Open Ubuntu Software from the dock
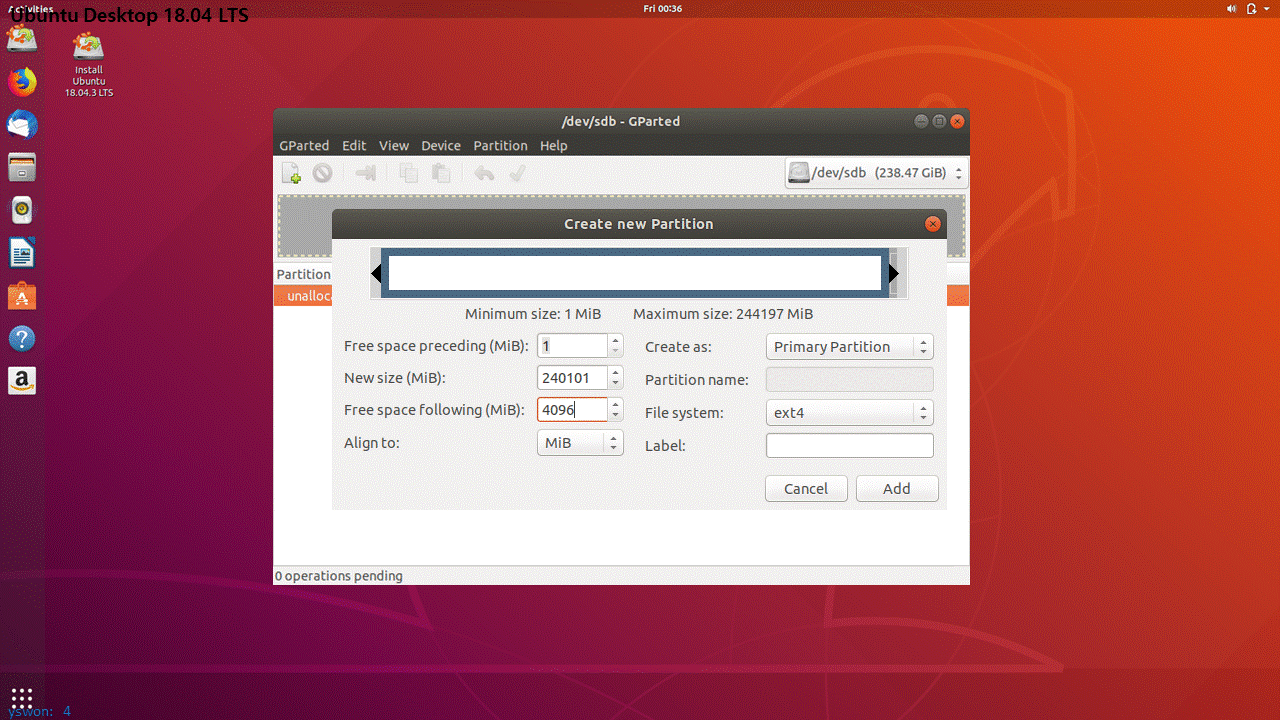 22,296
